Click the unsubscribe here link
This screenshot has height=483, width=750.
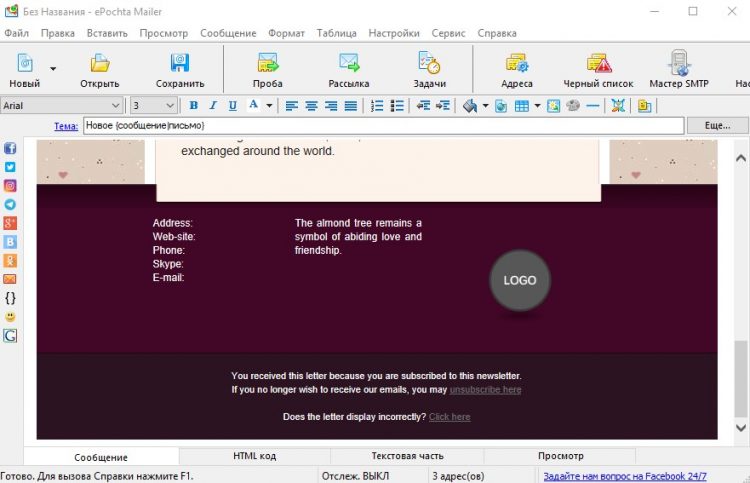[485, 390]
